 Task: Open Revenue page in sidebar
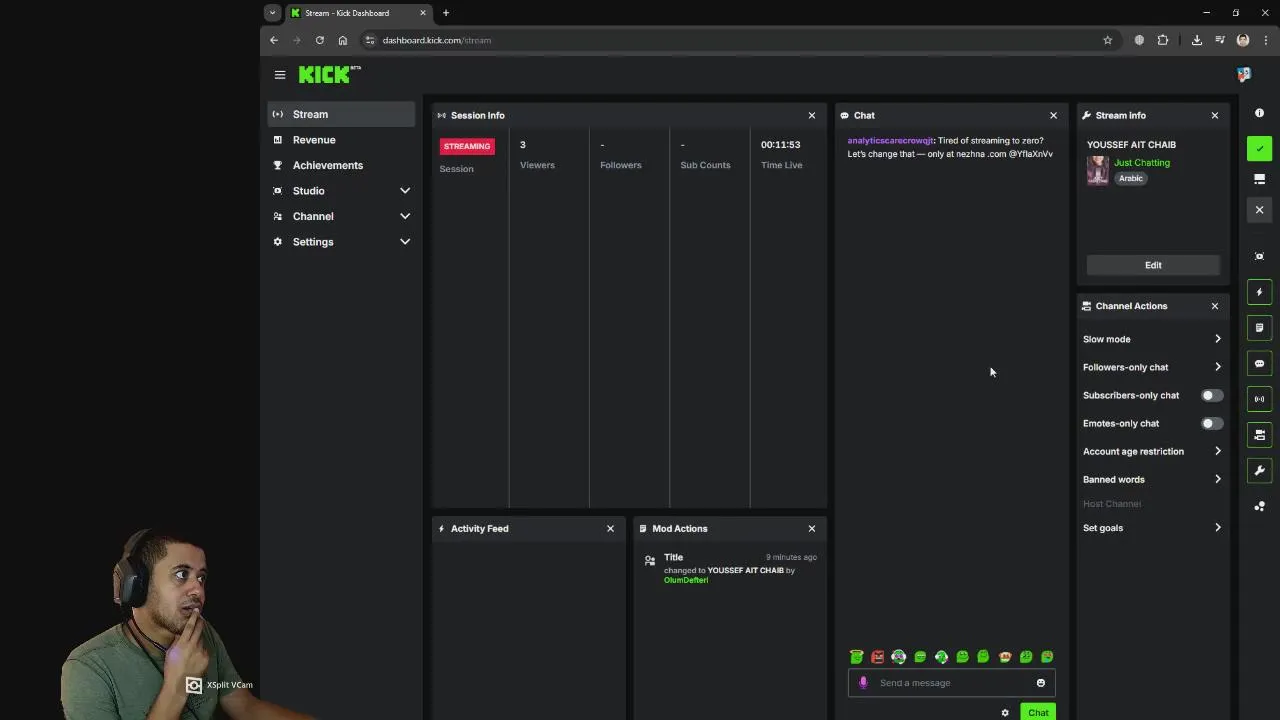coord(341,140)
